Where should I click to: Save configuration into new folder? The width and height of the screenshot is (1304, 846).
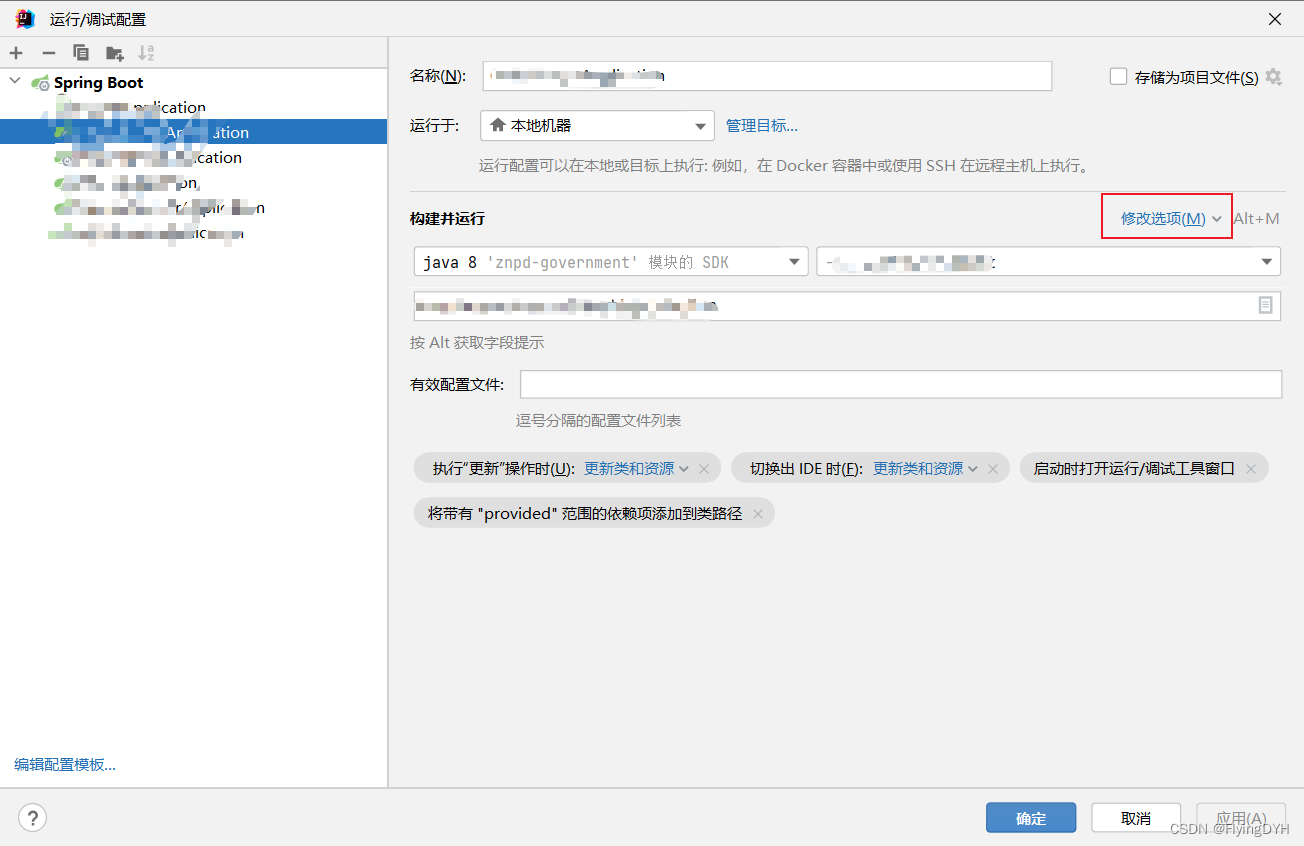(x=114, y=53)
